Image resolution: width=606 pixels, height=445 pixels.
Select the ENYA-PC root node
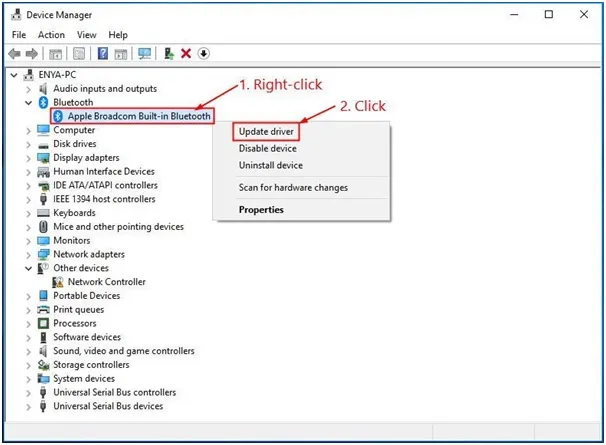pos(57,75)
